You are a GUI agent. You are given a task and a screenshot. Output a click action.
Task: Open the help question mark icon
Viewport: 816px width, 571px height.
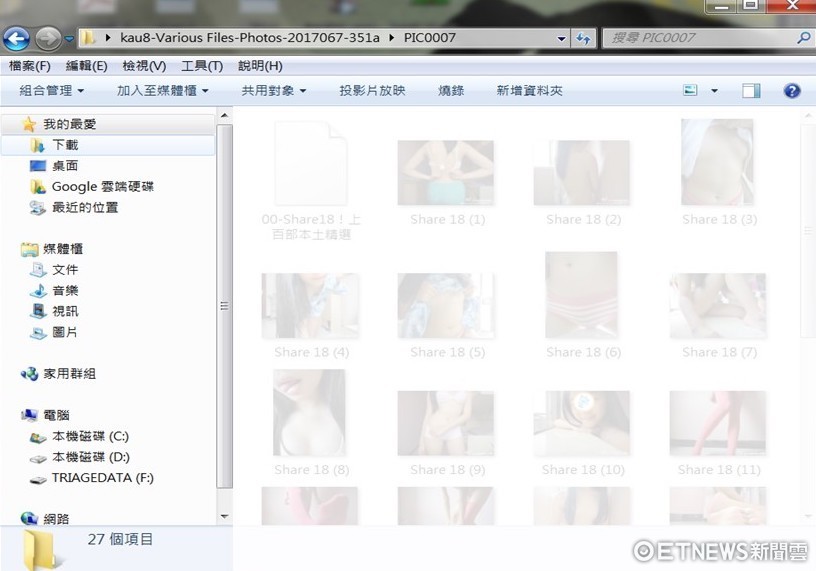click(x=792, y=90)
